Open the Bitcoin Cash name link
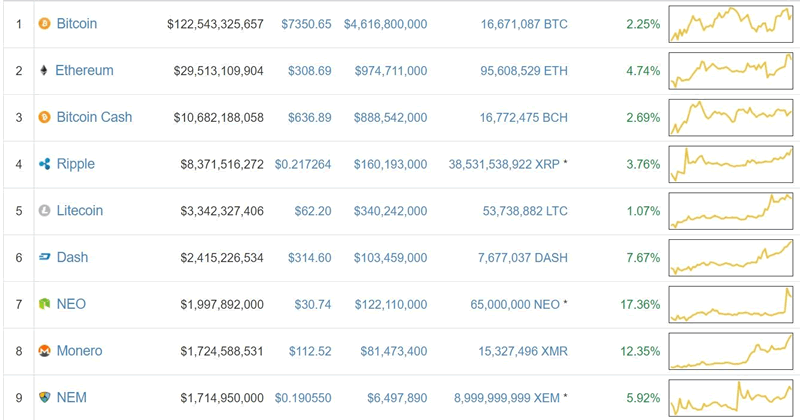Image resolution: width=800 pixels, height=420 pixels. [94, 117]
